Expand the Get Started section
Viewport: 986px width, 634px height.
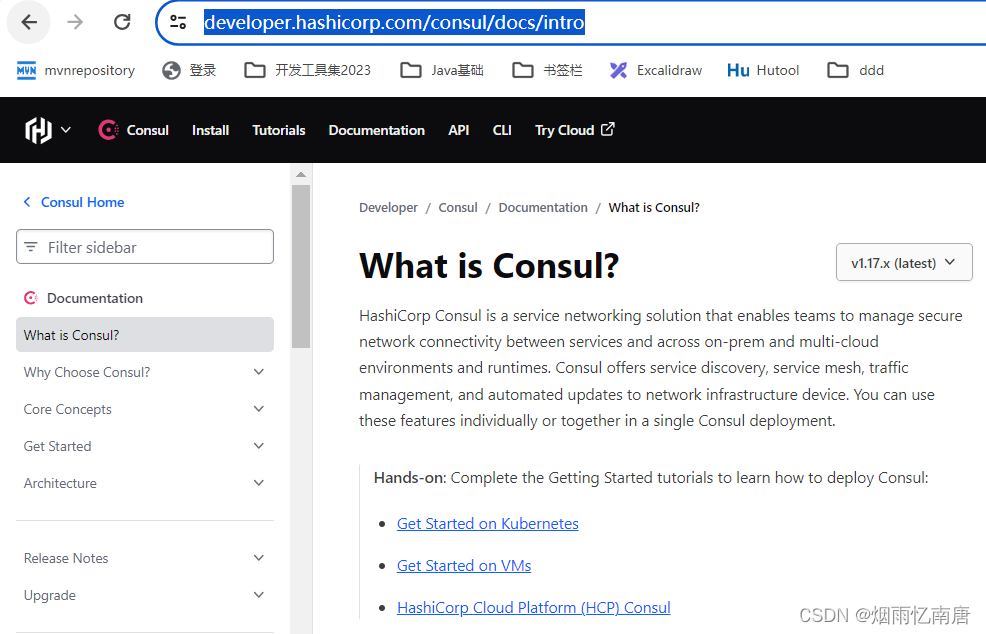(145, 447)
